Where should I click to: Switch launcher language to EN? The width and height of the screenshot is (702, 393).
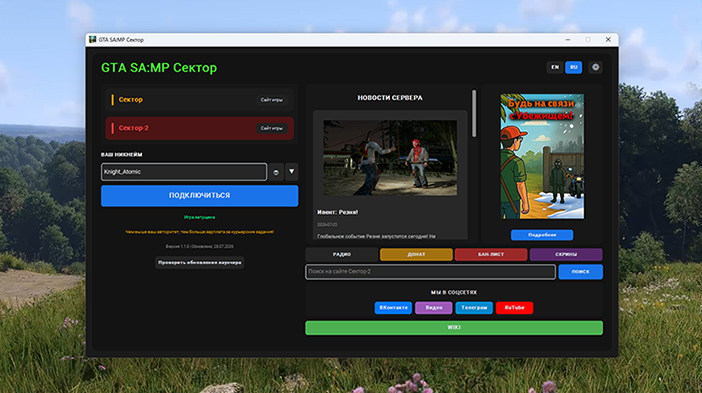555,67
